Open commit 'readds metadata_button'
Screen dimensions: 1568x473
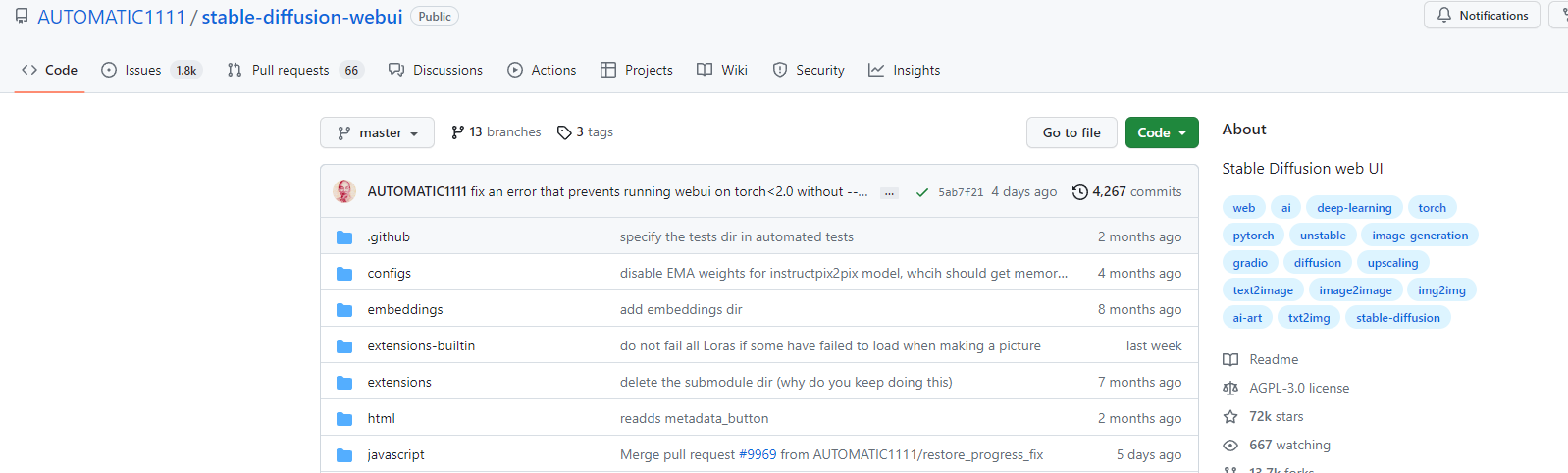click(695, 418)
